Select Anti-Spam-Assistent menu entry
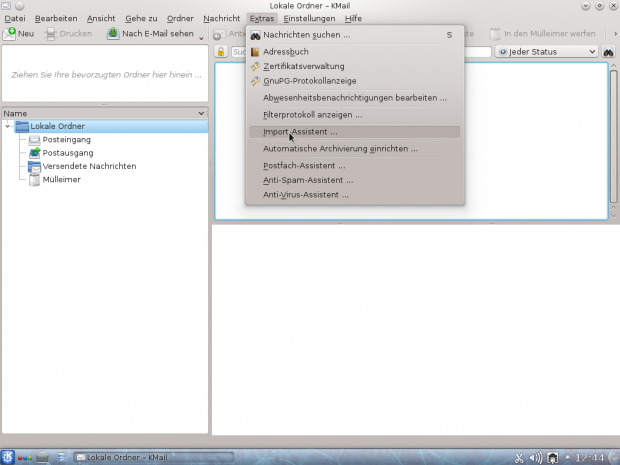Image resolution: width=620 pixels, height=465 pixels. tap(307, 180)
